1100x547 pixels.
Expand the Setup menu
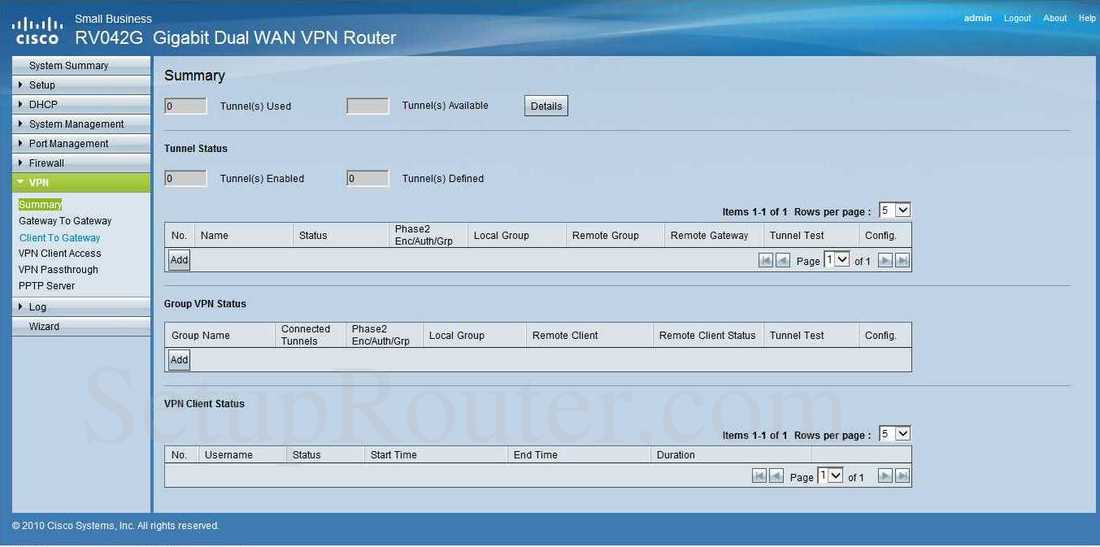click(81, 85)
